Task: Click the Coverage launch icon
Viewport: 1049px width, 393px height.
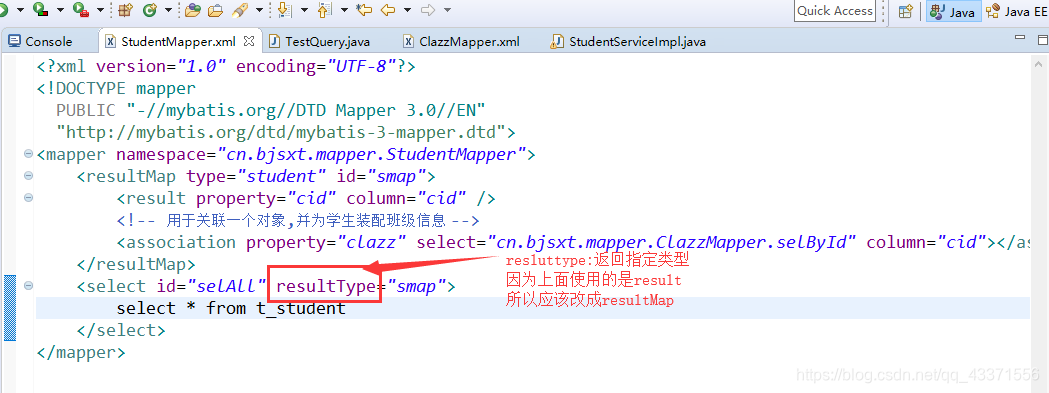Action: [41, 9]
